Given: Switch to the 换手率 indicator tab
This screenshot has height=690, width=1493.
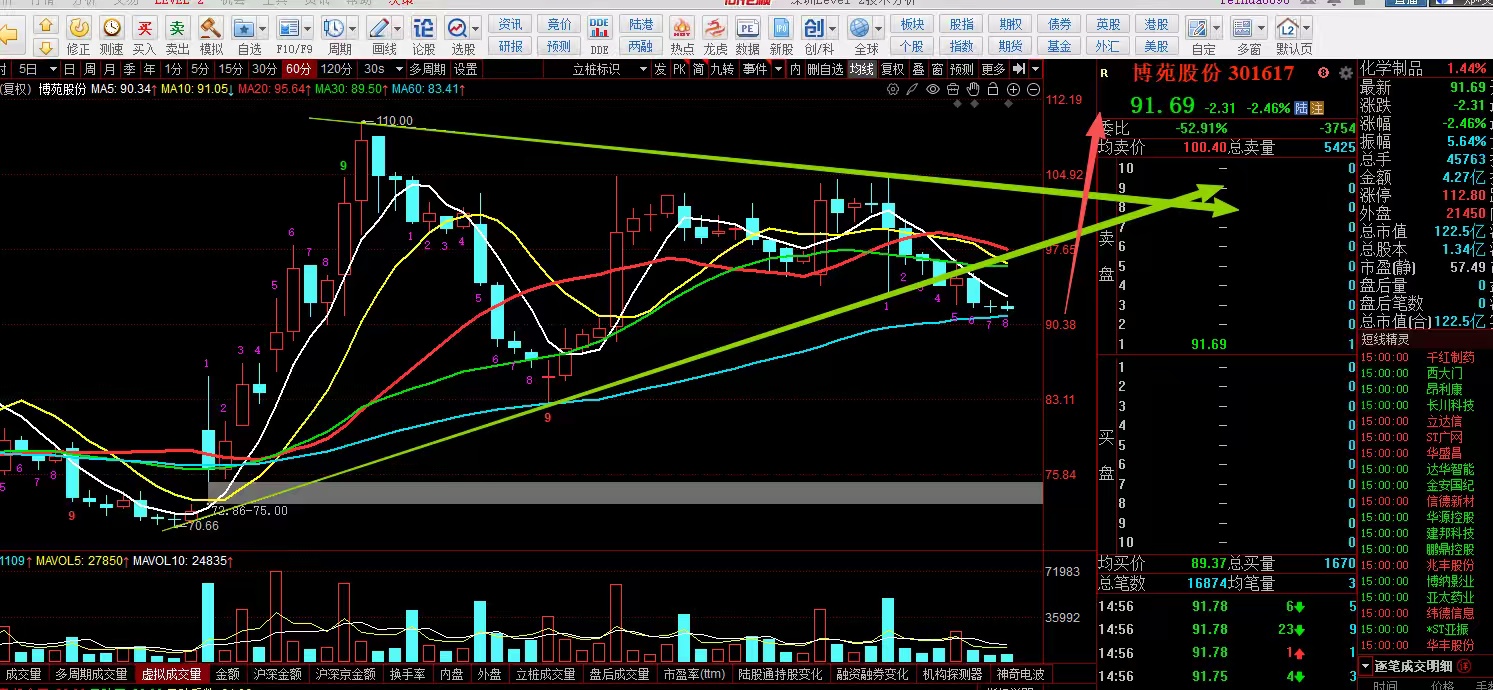Looking at the screenshot, I should 408,674.
